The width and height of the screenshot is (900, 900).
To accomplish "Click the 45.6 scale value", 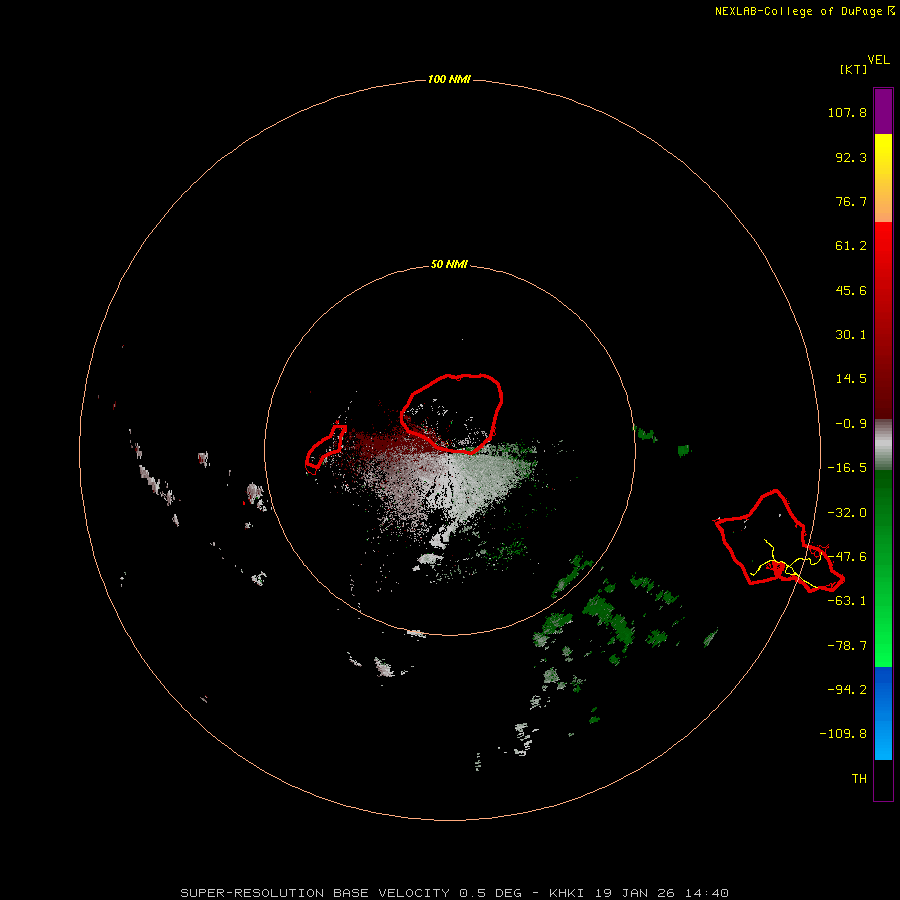I will point(851,290).
